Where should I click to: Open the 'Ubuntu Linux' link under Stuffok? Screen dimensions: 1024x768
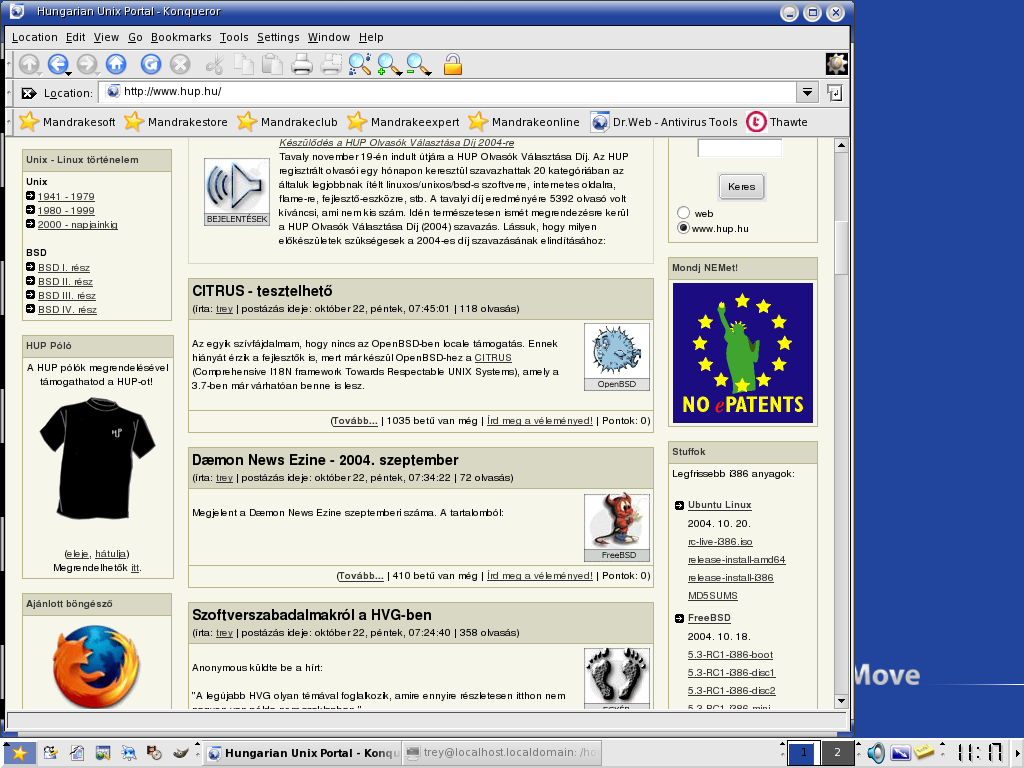[x=720, y=505]
